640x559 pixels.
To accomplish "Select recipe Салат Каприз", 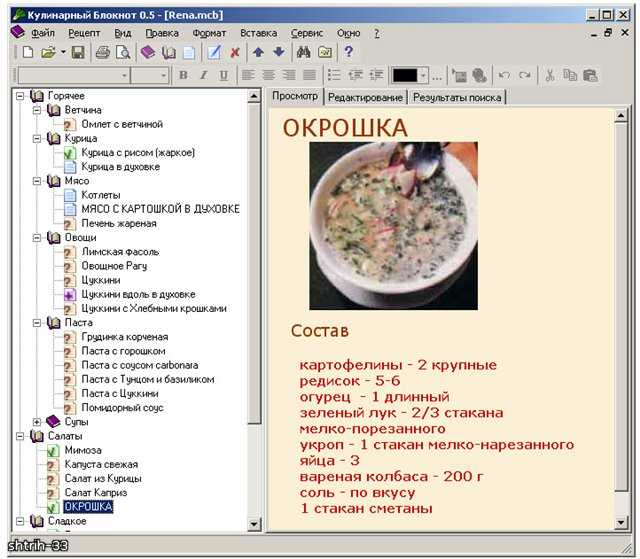I will [96, 492].
